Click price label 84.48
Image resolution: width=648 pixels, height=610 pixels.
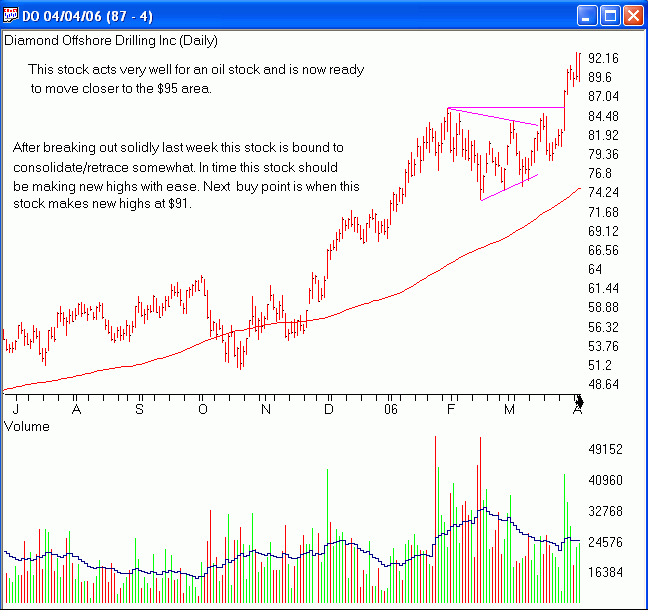[603, 116]
